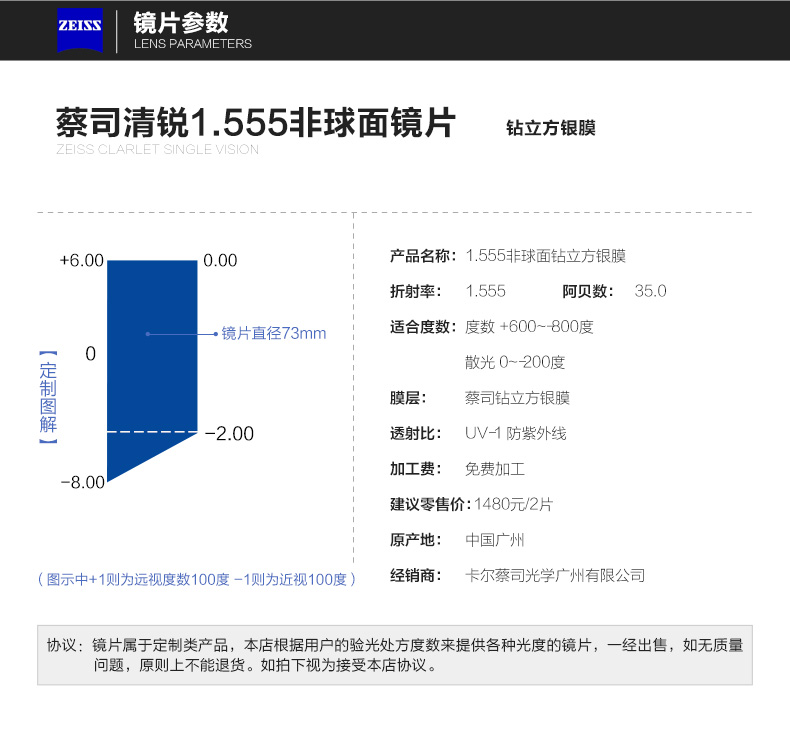
Task: Click the 散光 0~-200度 value
Action: pos(515,362)
